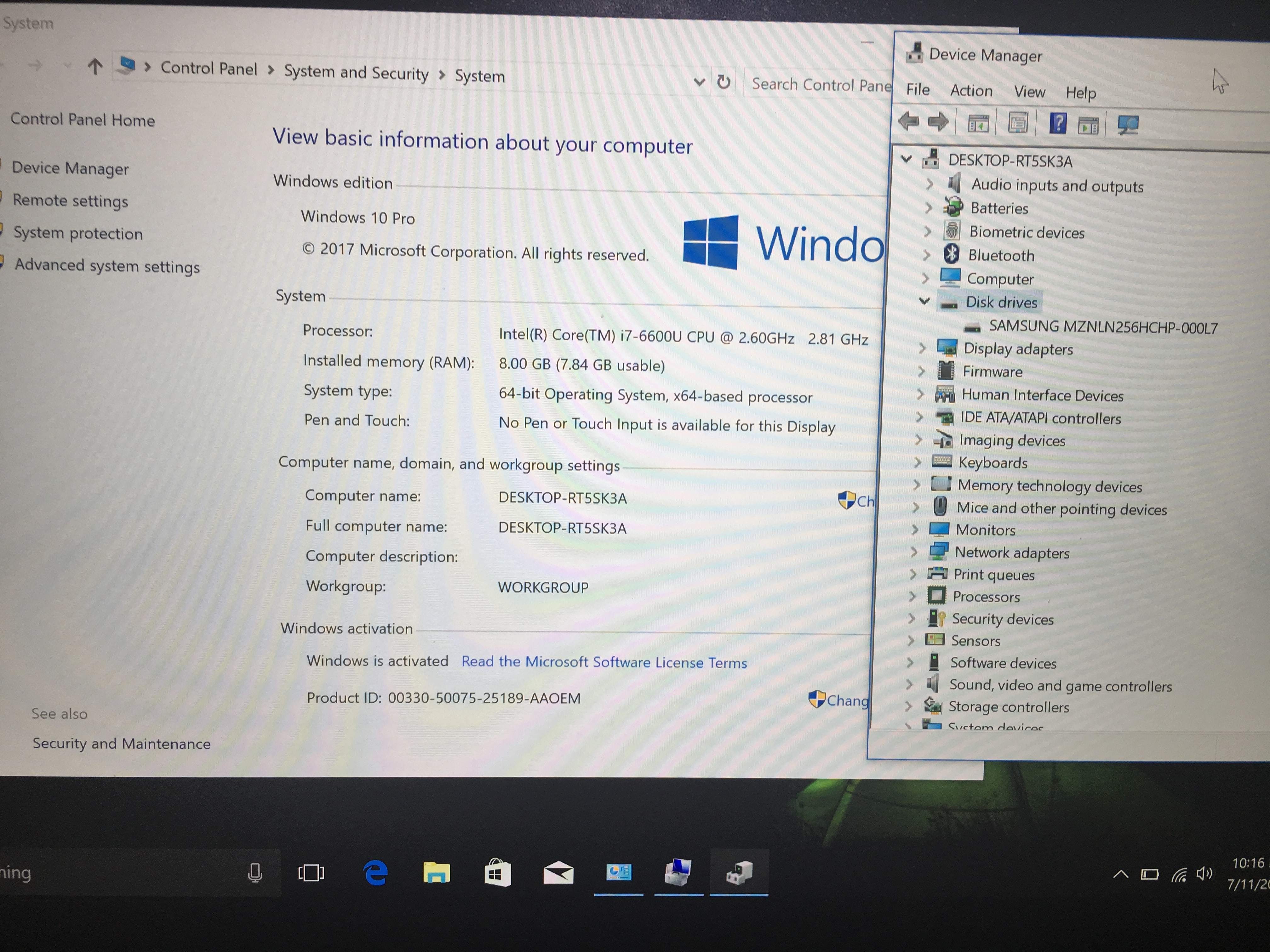Select SAMSUNG MZNLN256HCHP-000L7 disk entry
Screen dimensions: 1270x952
pyautogui.click(x=1102, y=327)
